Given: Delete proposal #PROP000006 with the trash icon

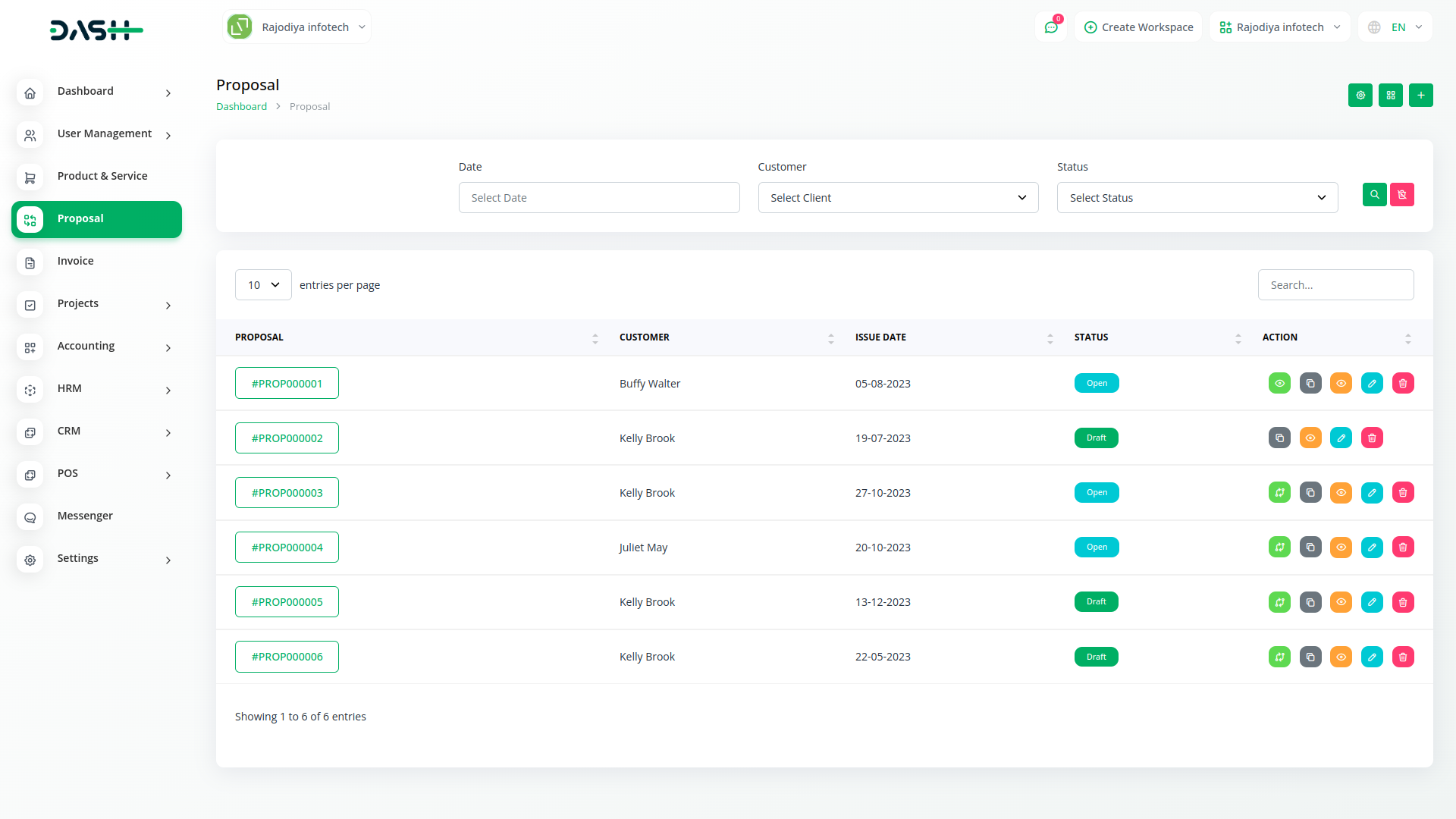Looking at the screenshot, I should pyautogui.click(x=1403, y=657).
